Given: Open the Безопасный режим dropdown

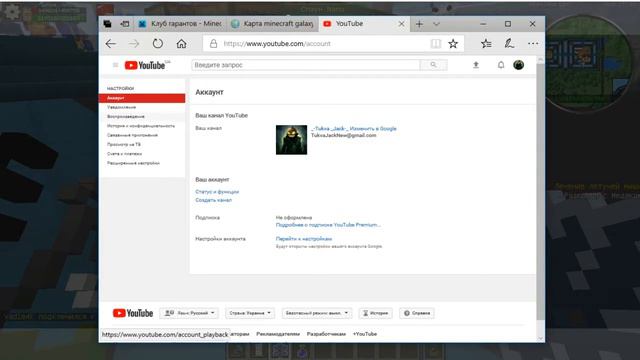Looking at the screenshot, I should click(317, 313).
